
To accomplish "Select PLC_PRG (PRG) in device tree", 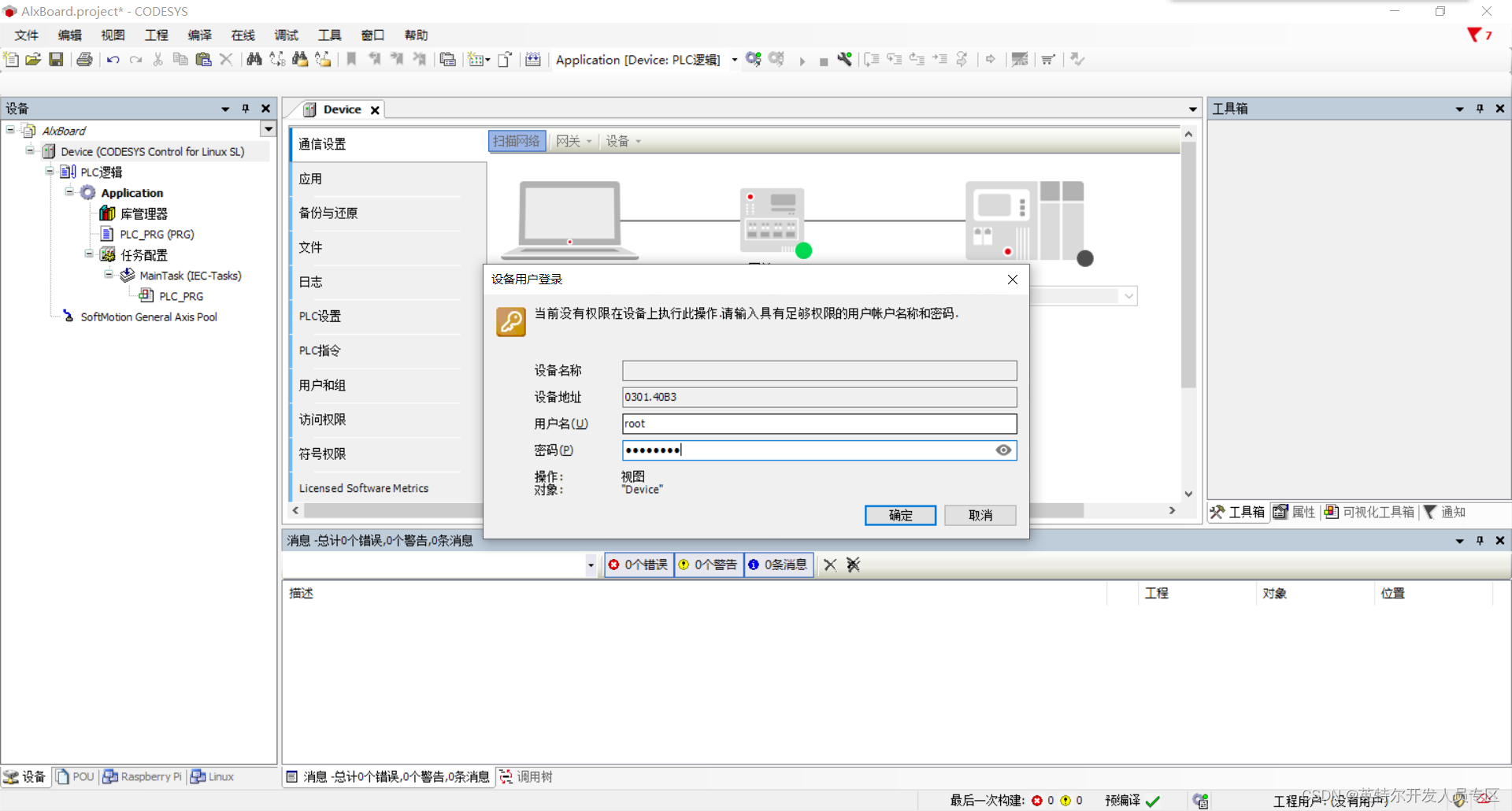I will (157, 234).
